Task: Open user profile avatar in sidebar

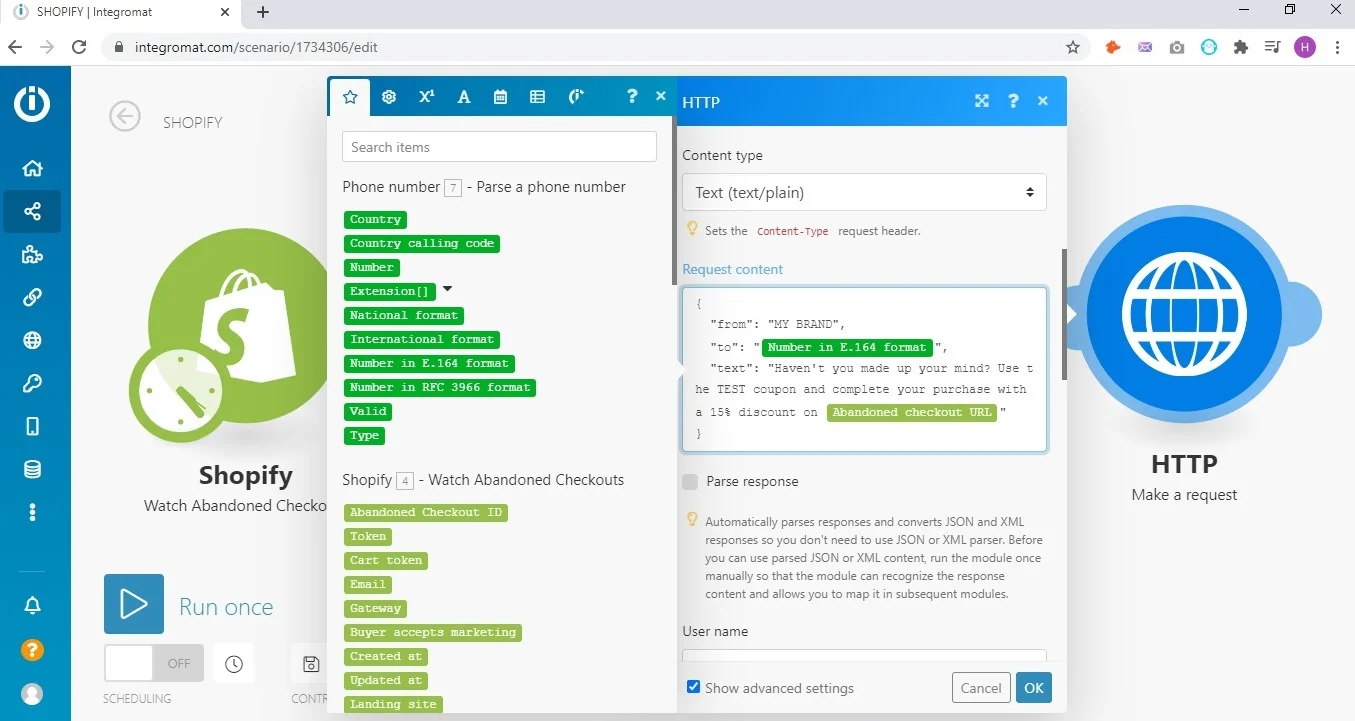Action: tap(33, 693)
